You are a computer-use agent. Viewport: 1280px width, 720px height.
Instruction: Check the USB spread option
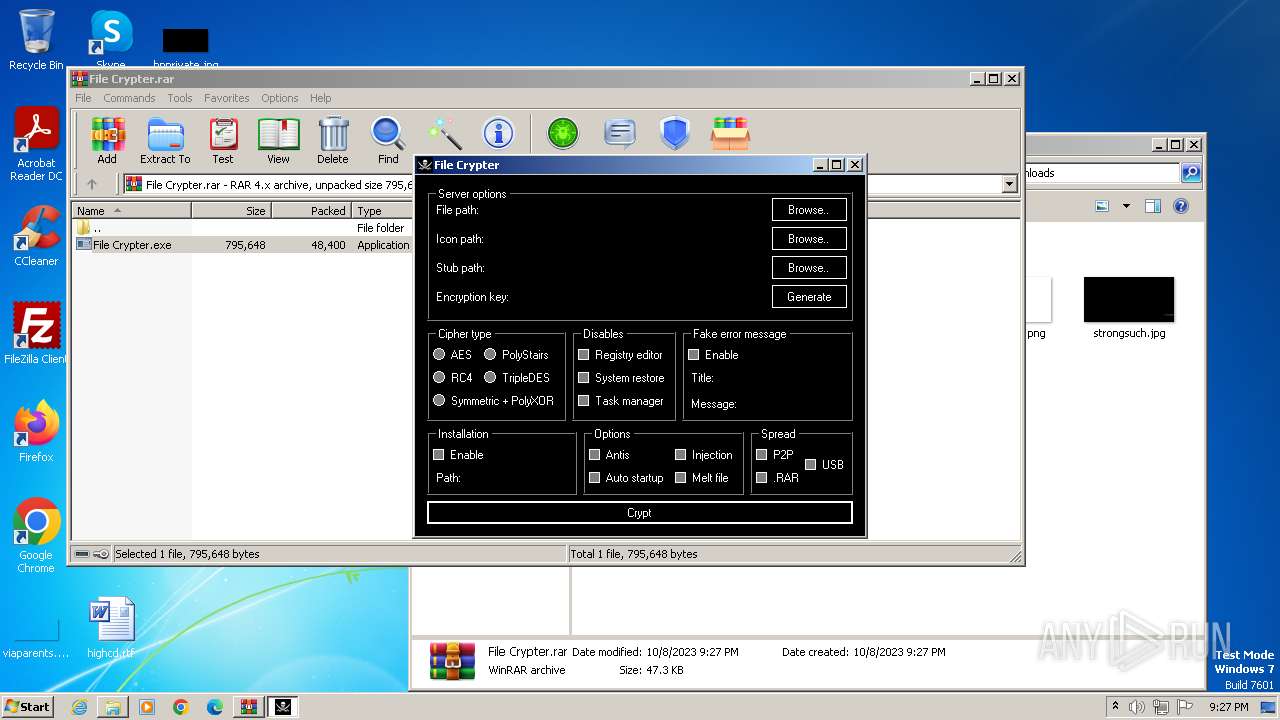[811, 464]
